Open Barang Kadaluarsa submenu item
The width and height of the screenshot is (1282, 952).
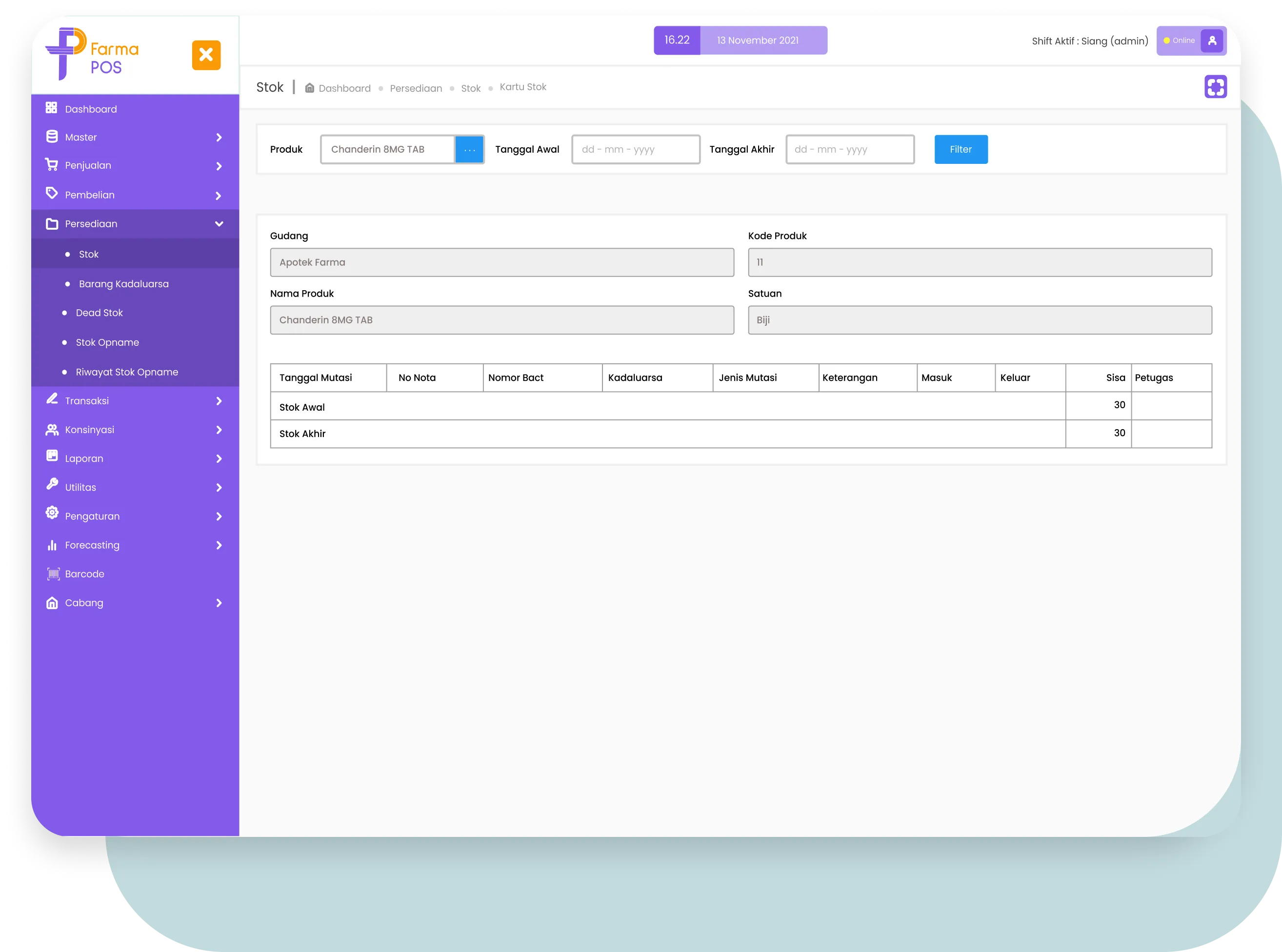click(135, 283)
